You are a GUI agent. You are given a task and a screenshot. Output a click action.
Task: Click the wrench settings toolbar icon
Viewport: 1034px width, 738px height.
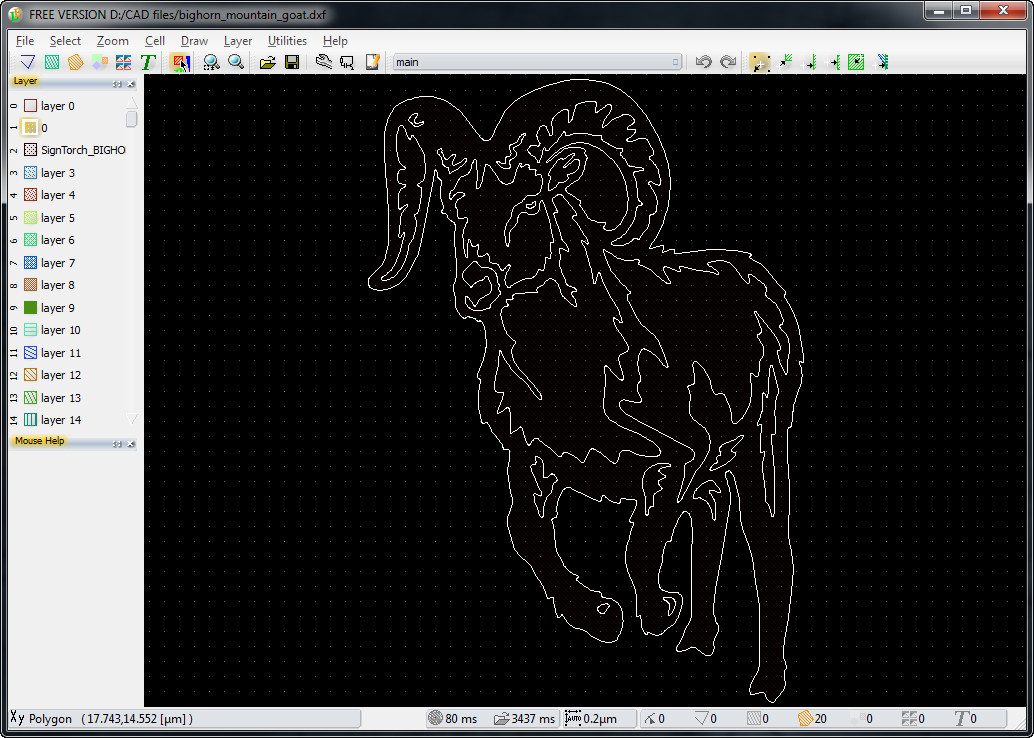point(322,61)
